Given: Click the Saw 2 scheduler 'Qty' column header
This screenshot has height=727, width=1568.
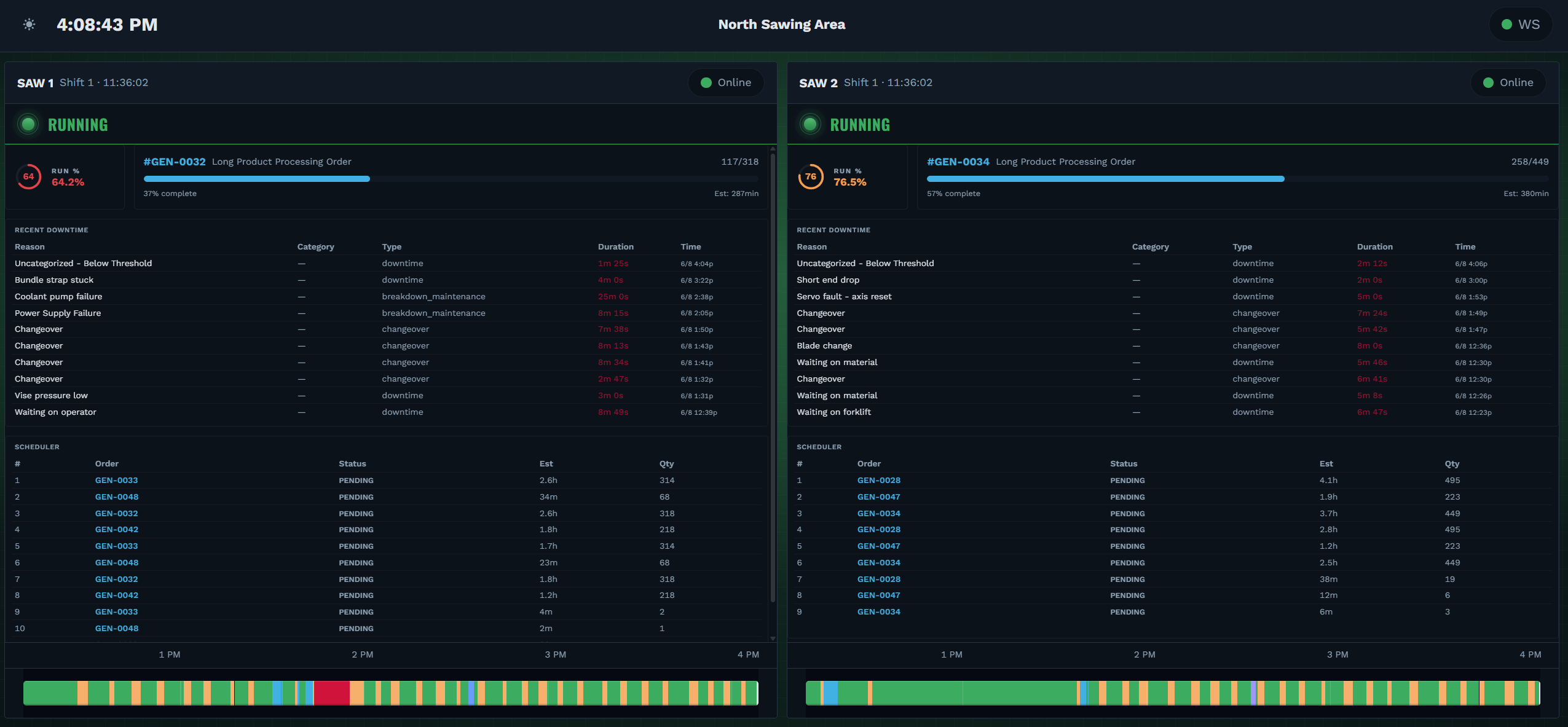Looking at the screenshot, I should (1452, 464).
